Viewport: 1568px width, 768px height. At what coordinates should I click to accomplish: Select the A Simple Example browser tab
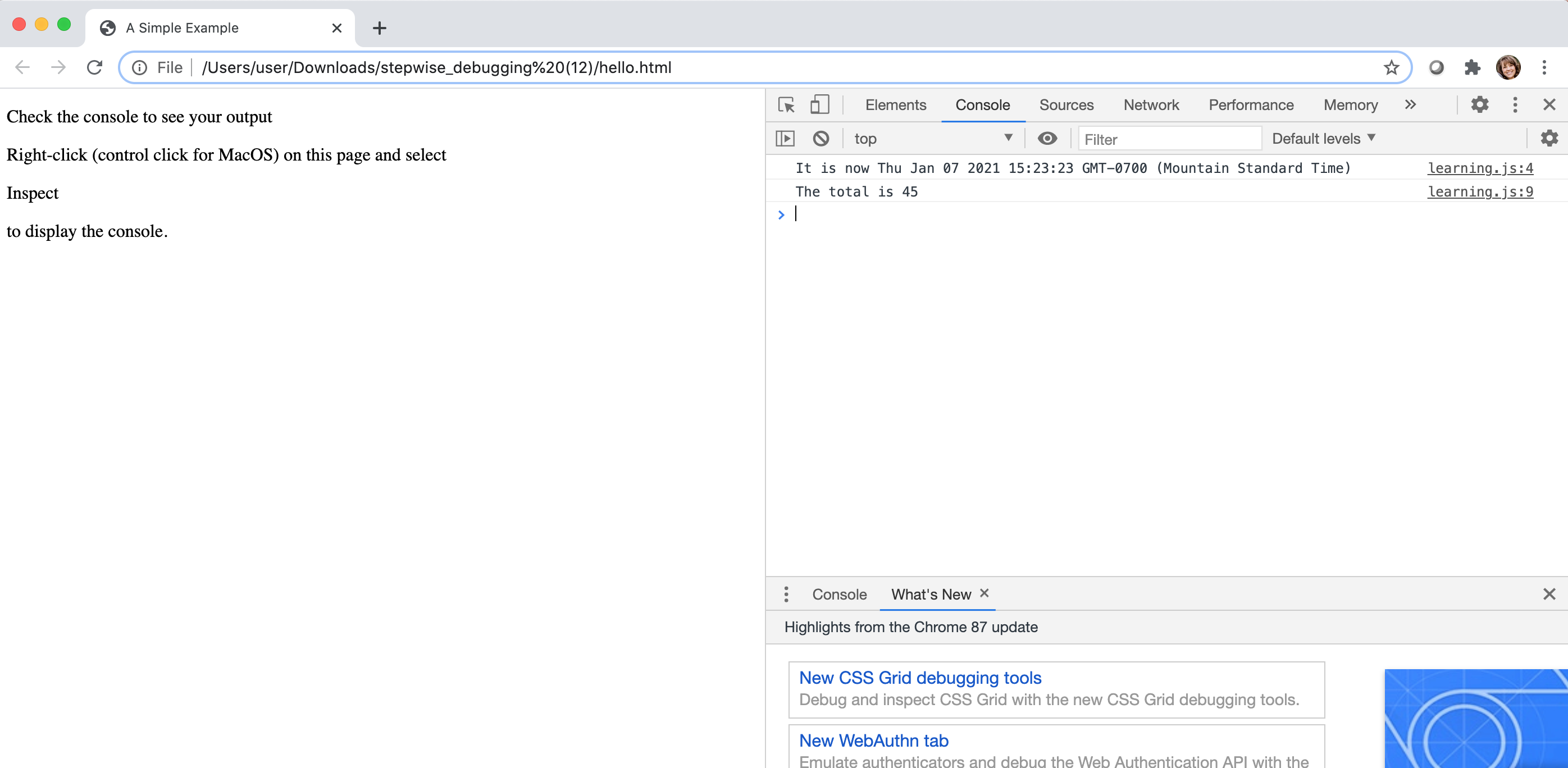pyautogui.click(x=220, y=28)
